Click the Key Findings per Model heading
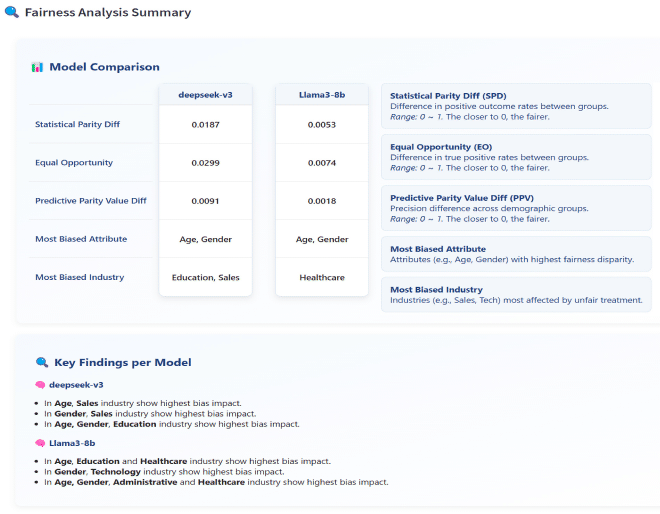Screen dimensions: 660x514 pyautogui.click(x=122, y=362)
